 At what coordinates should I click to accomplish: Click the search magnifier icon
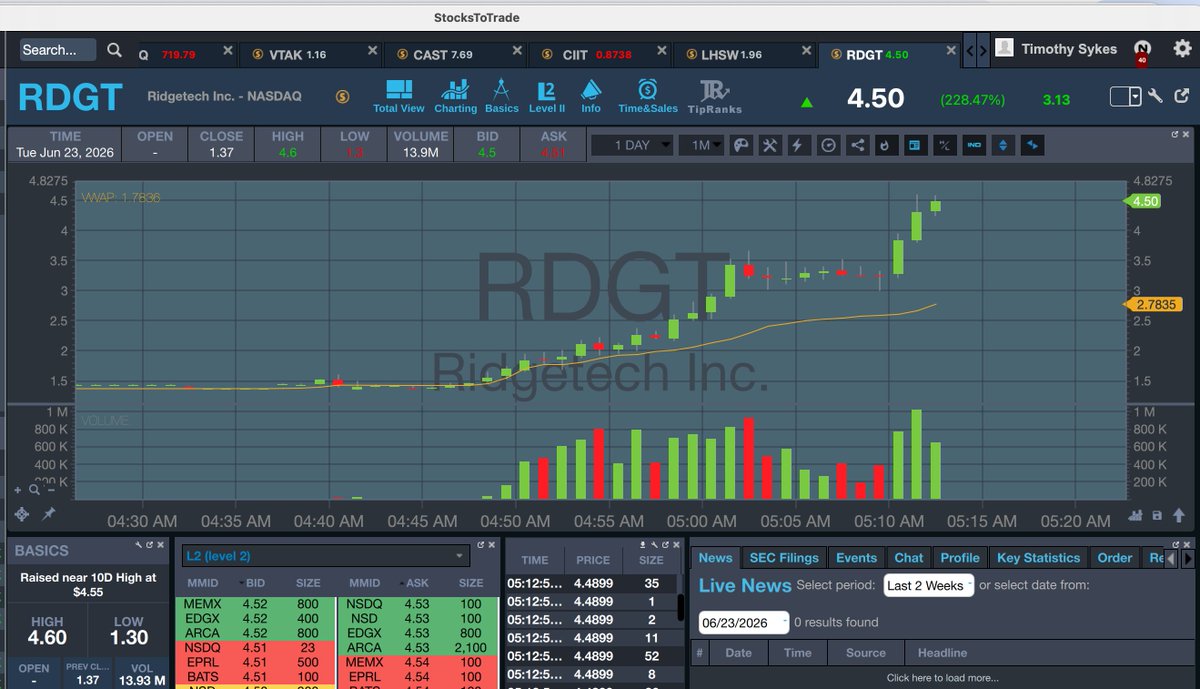coord(114,50)
